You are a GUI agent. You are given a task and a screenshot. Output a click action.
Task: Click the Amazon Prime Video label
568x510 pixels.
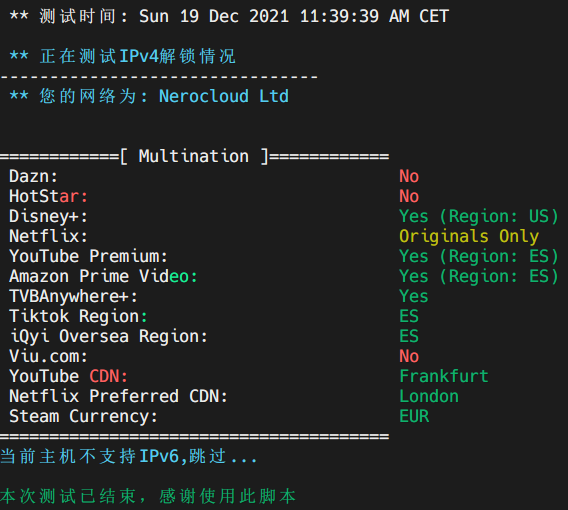(x=103, y=276)
